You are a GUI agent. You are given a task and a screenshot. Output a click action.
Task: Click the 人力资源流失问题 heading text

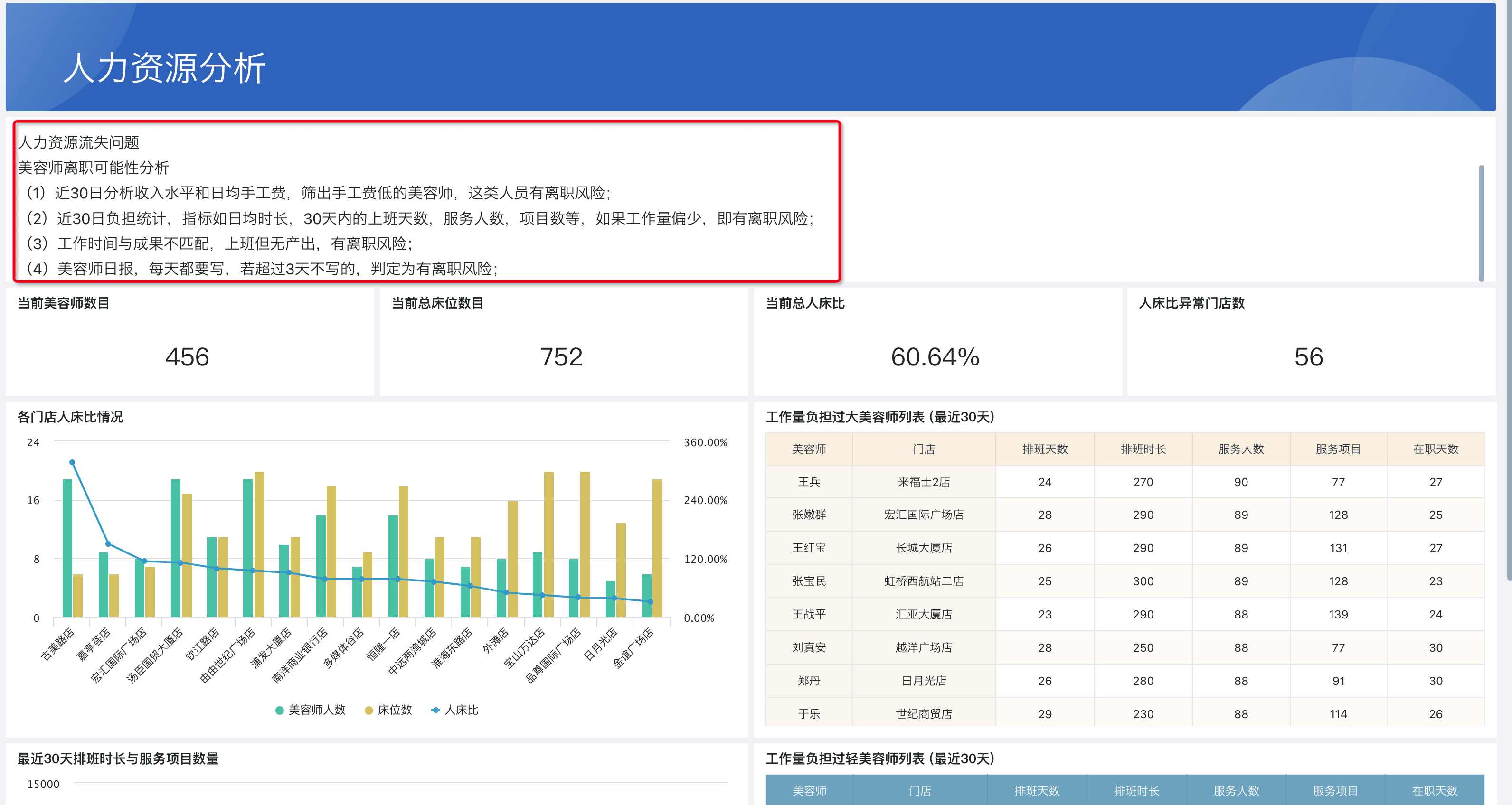pos(79,142)
